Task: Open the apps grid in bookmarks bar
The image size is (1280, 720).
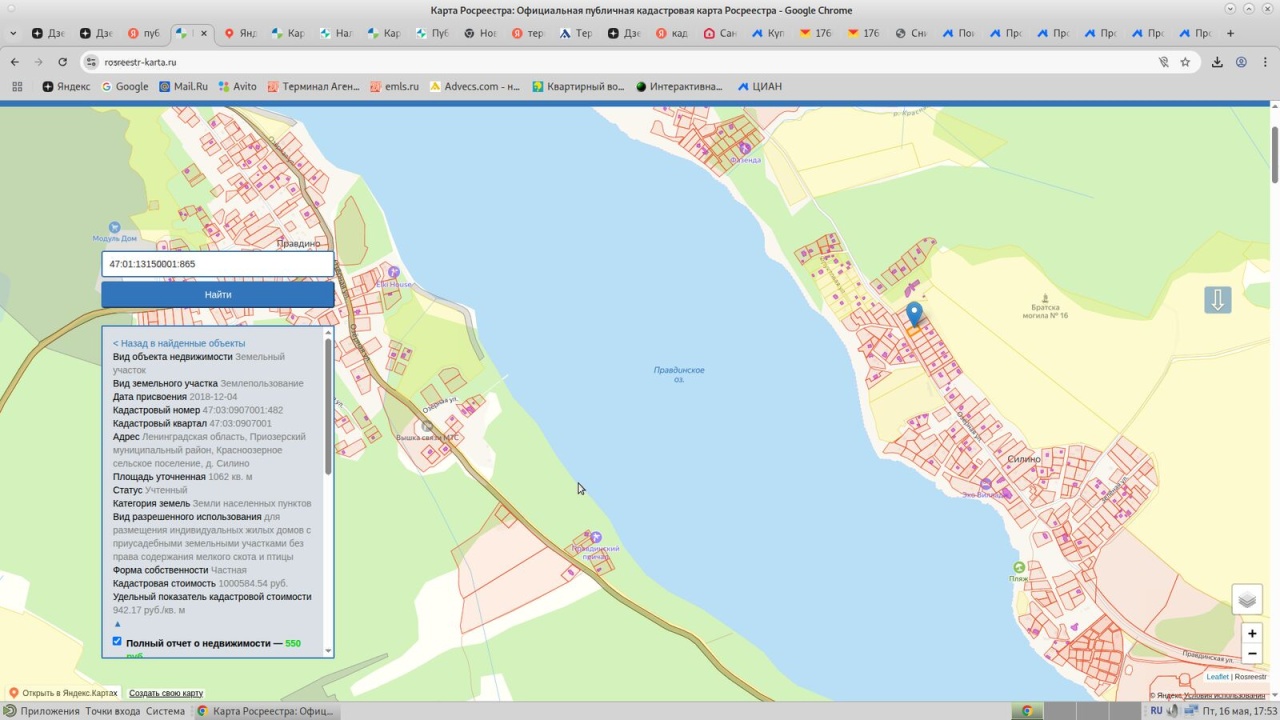Action: point(17,86)
